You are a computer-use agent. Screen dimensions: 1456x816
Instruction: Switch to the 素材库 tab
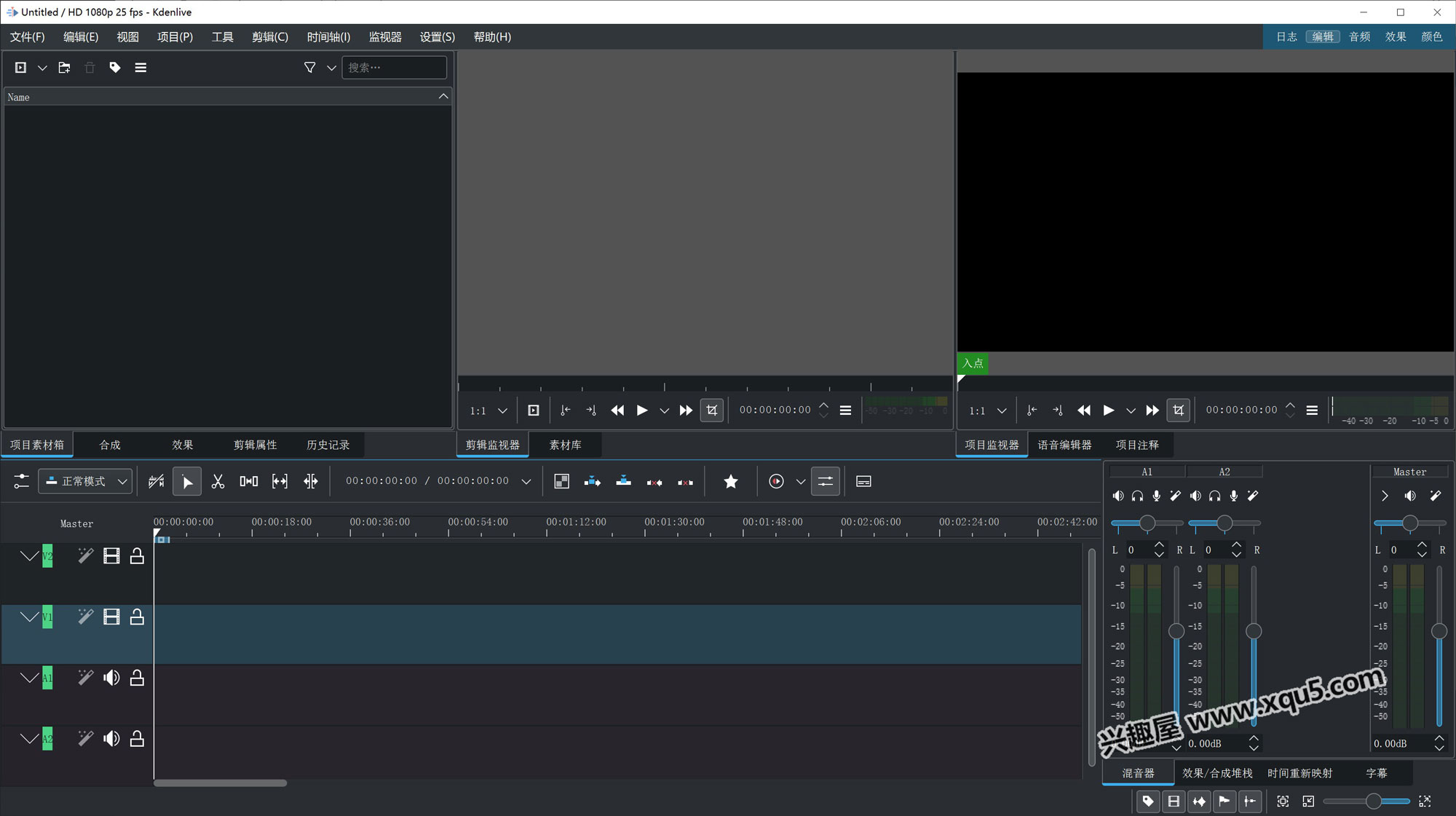565,445
